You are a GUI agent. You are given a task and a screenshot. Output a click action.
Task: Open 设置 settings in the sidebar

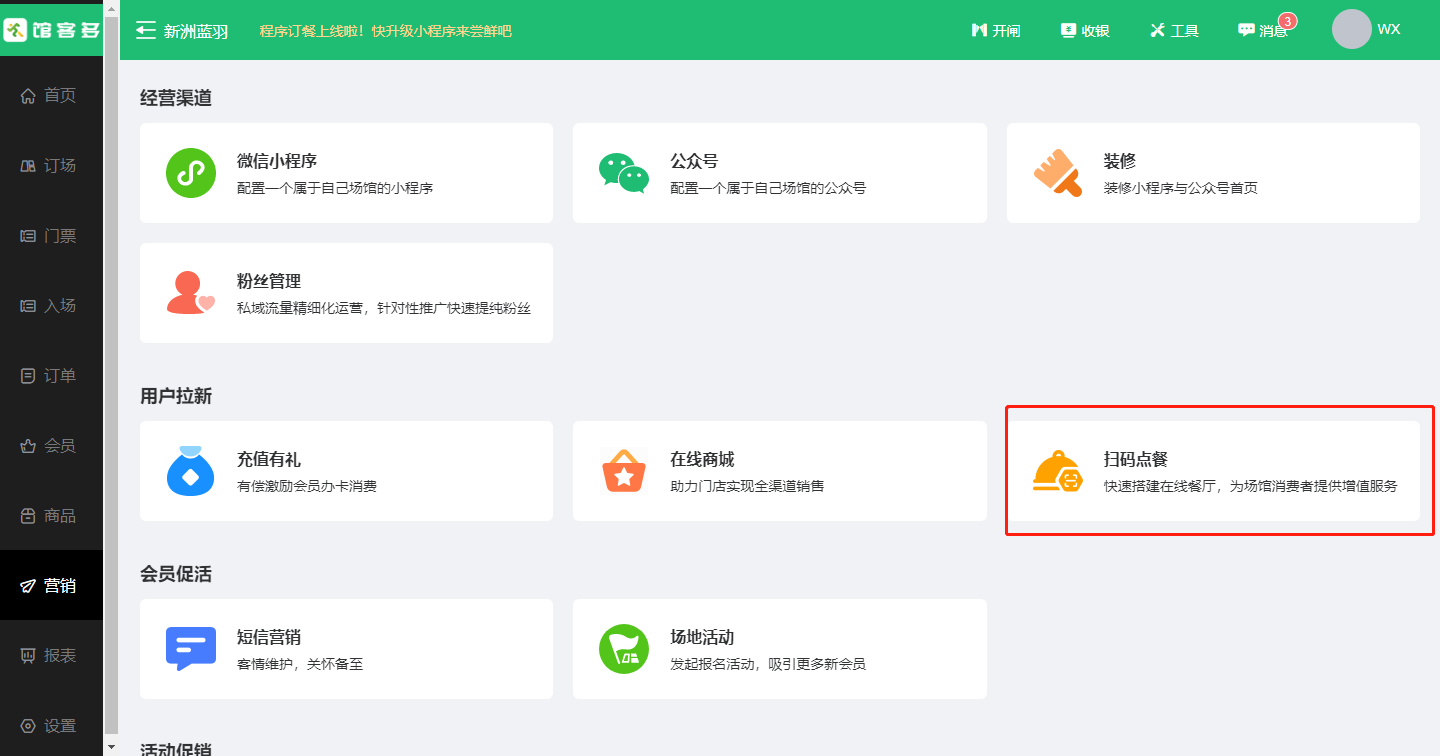51,726
